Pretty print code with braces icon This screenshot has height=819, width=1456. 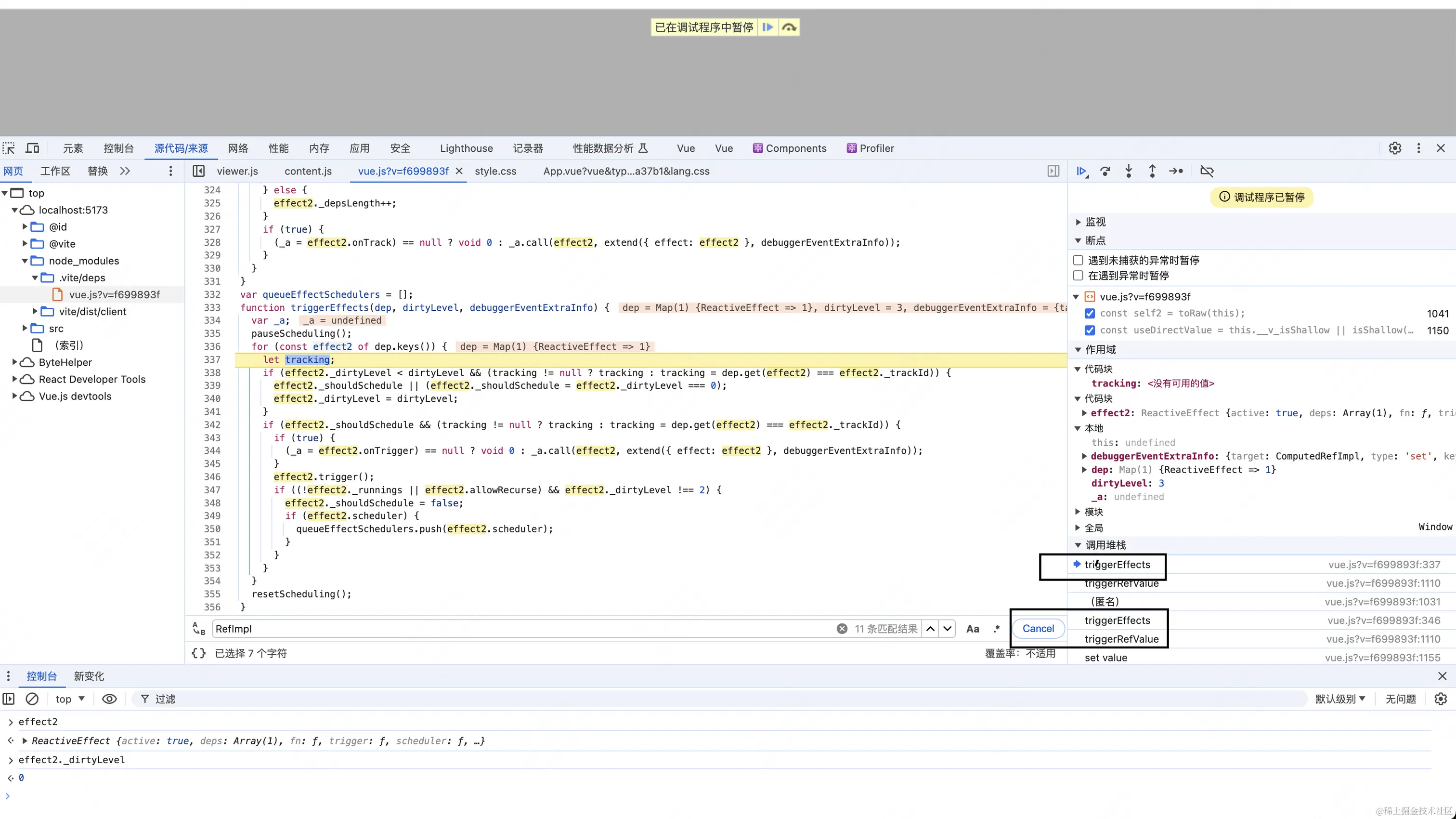(x=198, y=653)
